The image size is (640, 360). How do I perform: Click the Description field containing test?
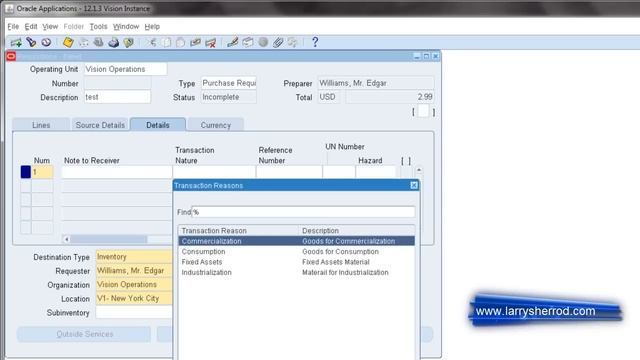(117, 97)
